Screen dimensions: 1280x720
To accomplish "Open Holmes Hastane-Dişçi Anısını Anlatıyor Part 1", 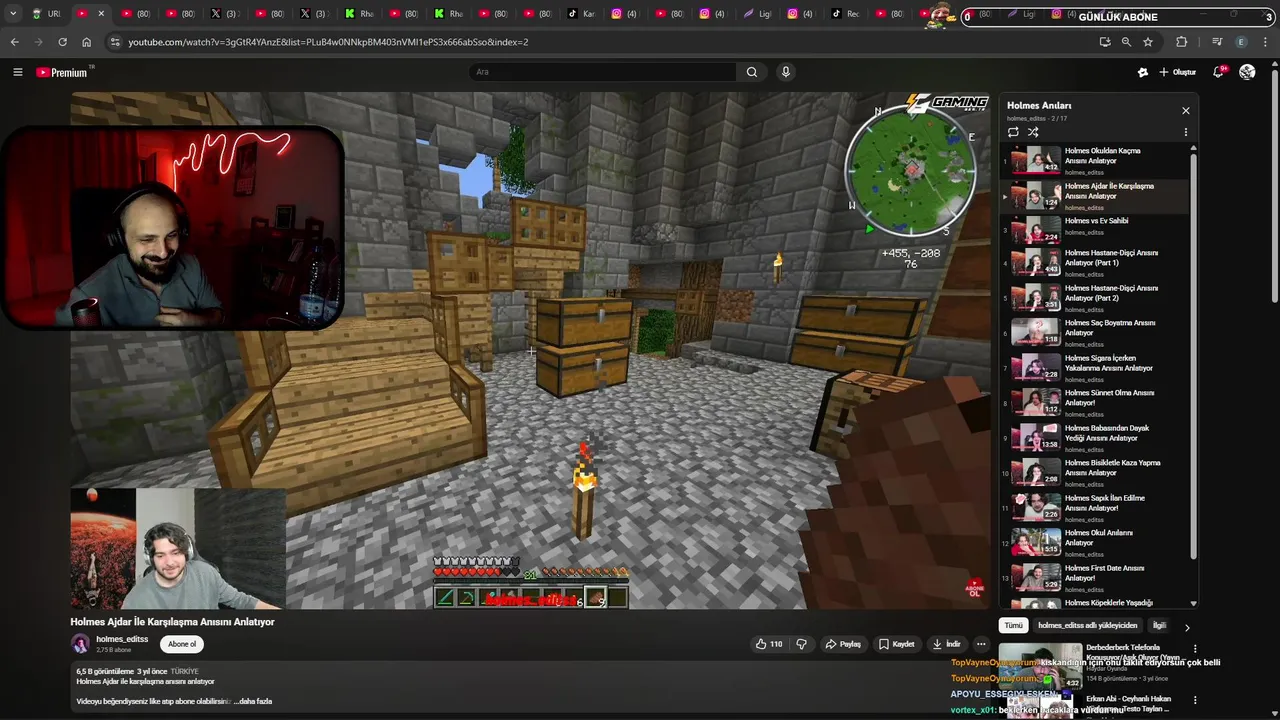I will click(x=1096, y=263).
